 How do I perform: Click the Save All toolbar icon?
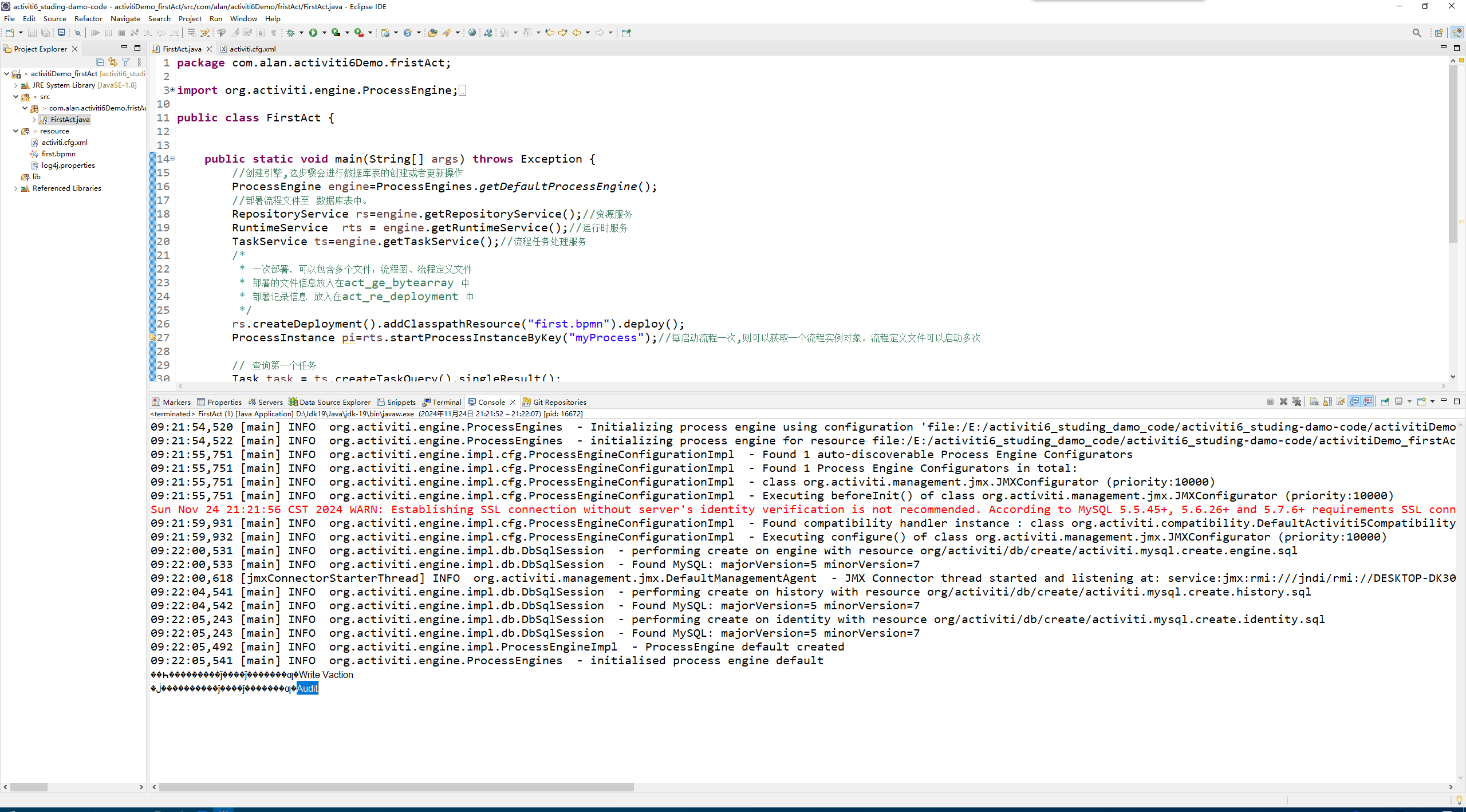45,33
